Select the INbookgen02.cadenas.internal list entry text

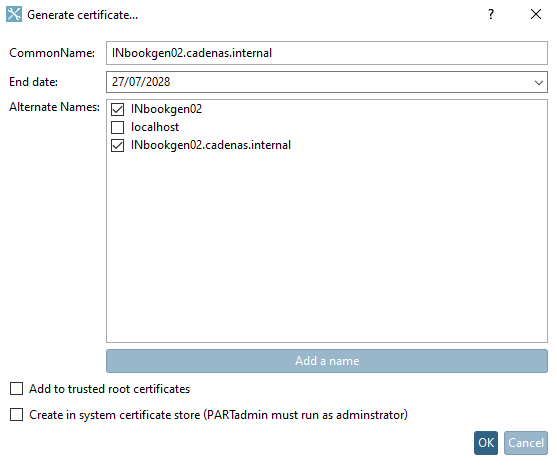tap(211, 145)
